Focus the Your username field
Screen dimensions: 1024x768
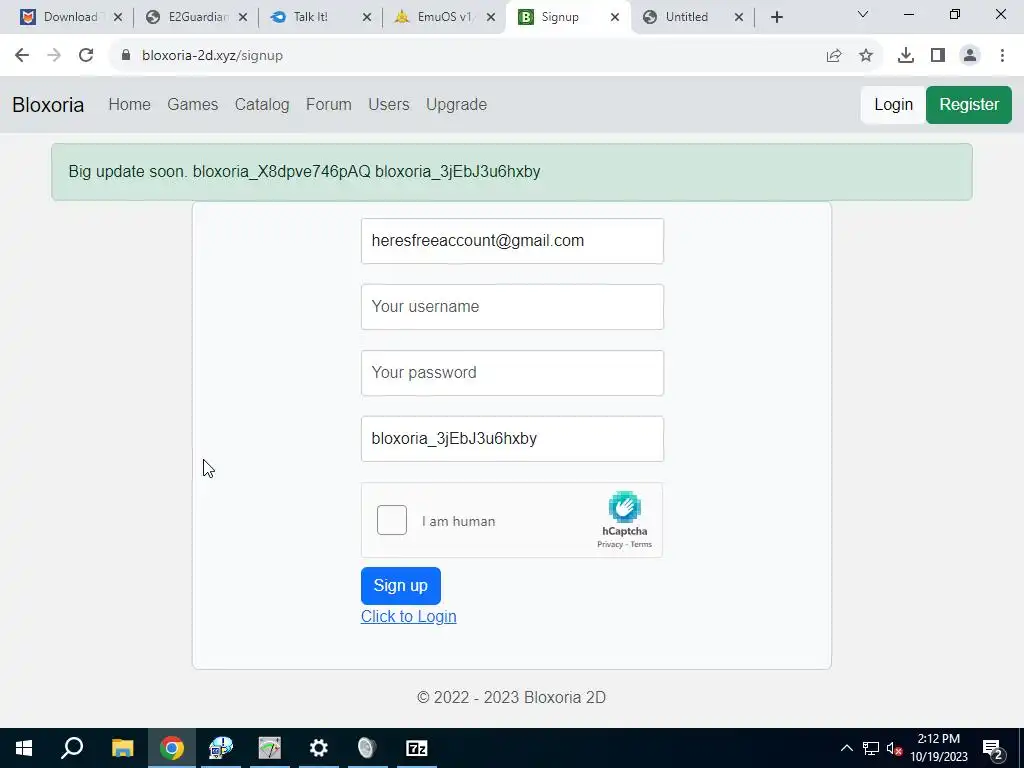click(x=512, y=307)
